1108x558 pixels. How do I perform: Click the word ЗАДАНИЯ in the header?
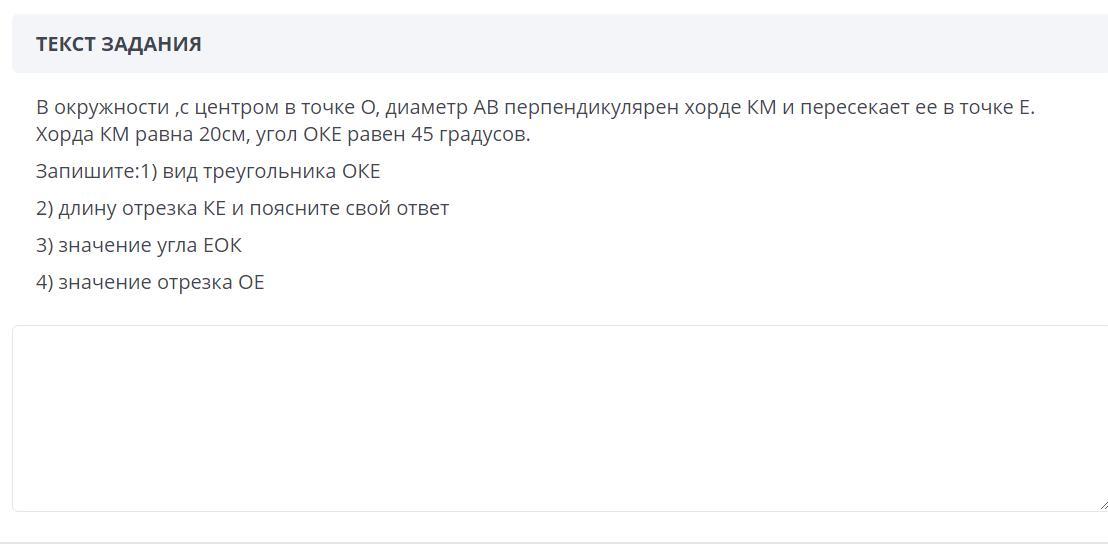151,44
